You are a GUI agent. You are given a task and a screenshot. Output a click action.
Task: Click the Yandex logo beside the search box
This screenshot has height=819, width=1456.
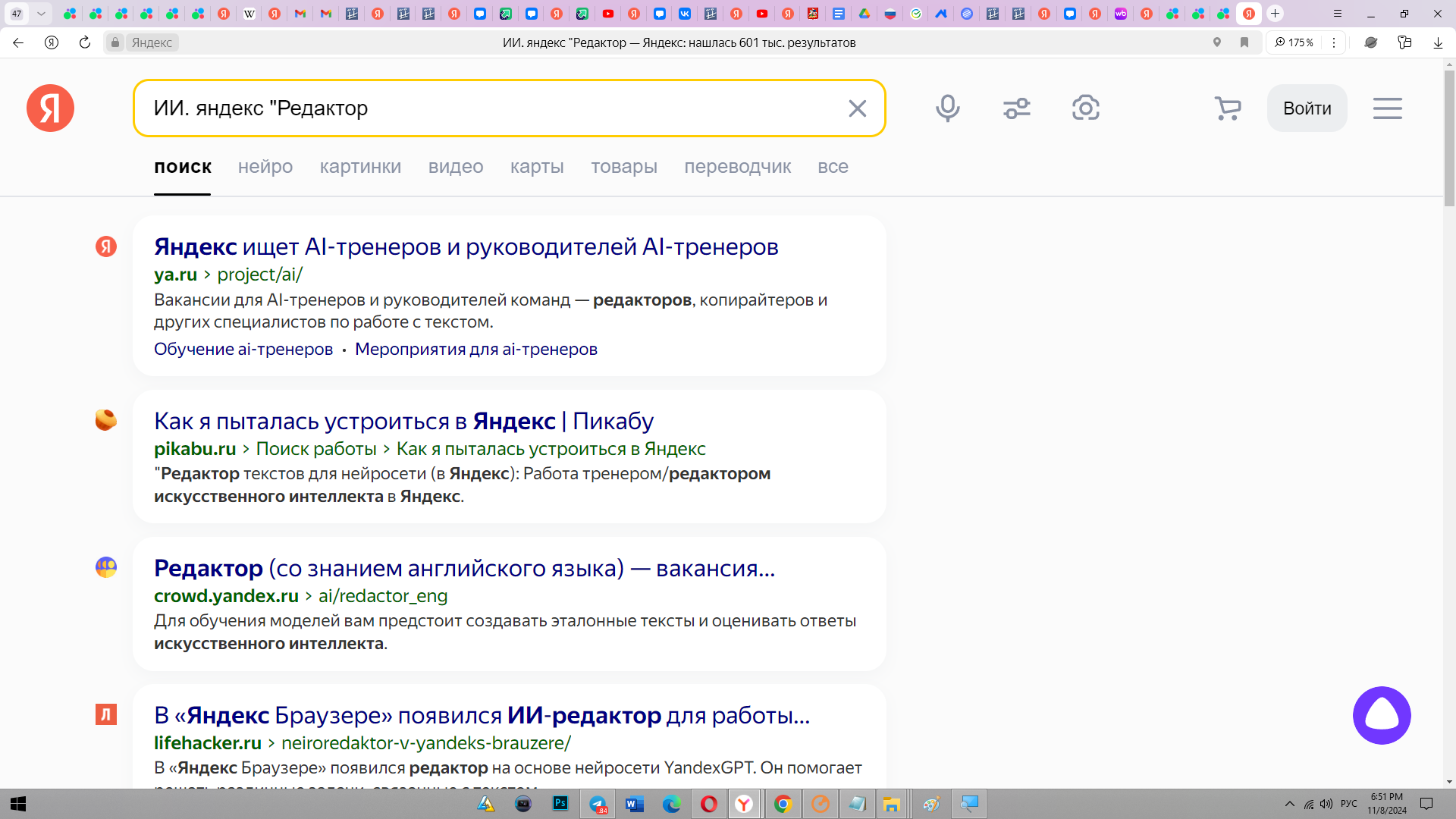(x=50, y=108)
